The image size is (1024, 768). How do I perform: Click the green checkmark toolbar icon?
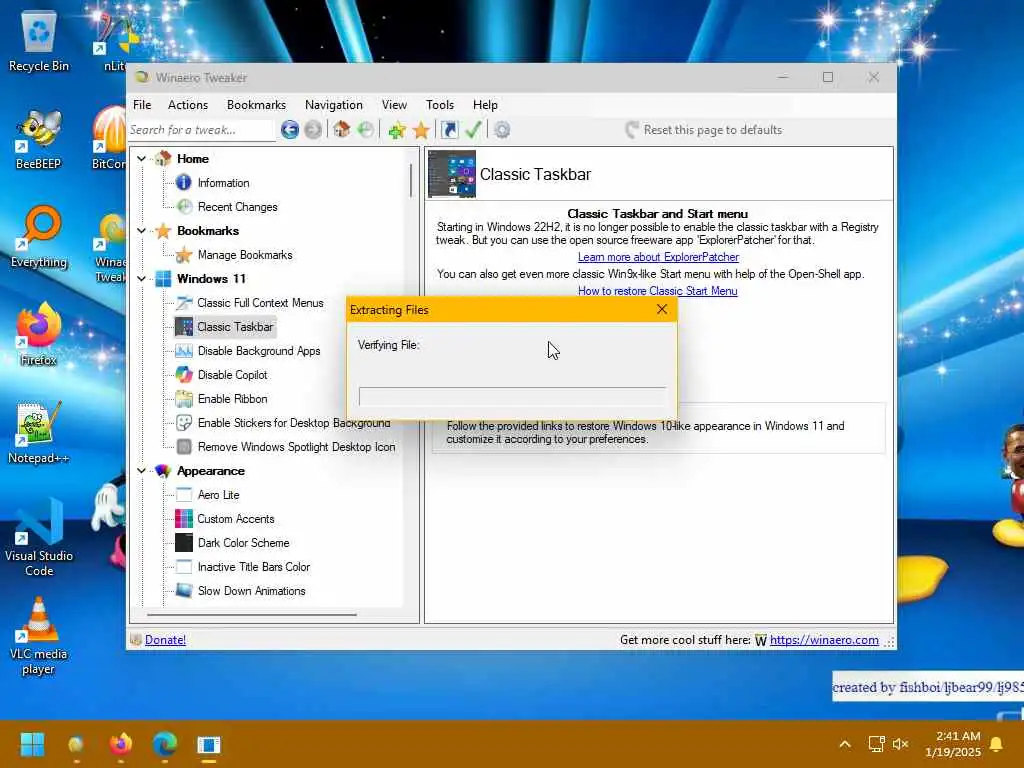tap(473, 130)
